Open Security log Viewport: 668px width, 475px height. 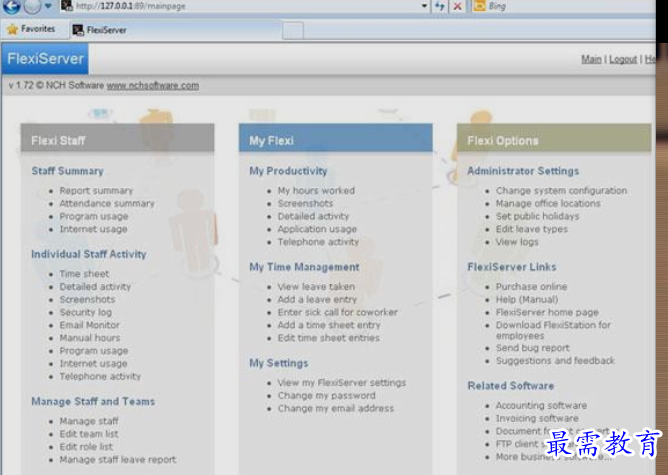pyautogui.click(x=86, y=312)
